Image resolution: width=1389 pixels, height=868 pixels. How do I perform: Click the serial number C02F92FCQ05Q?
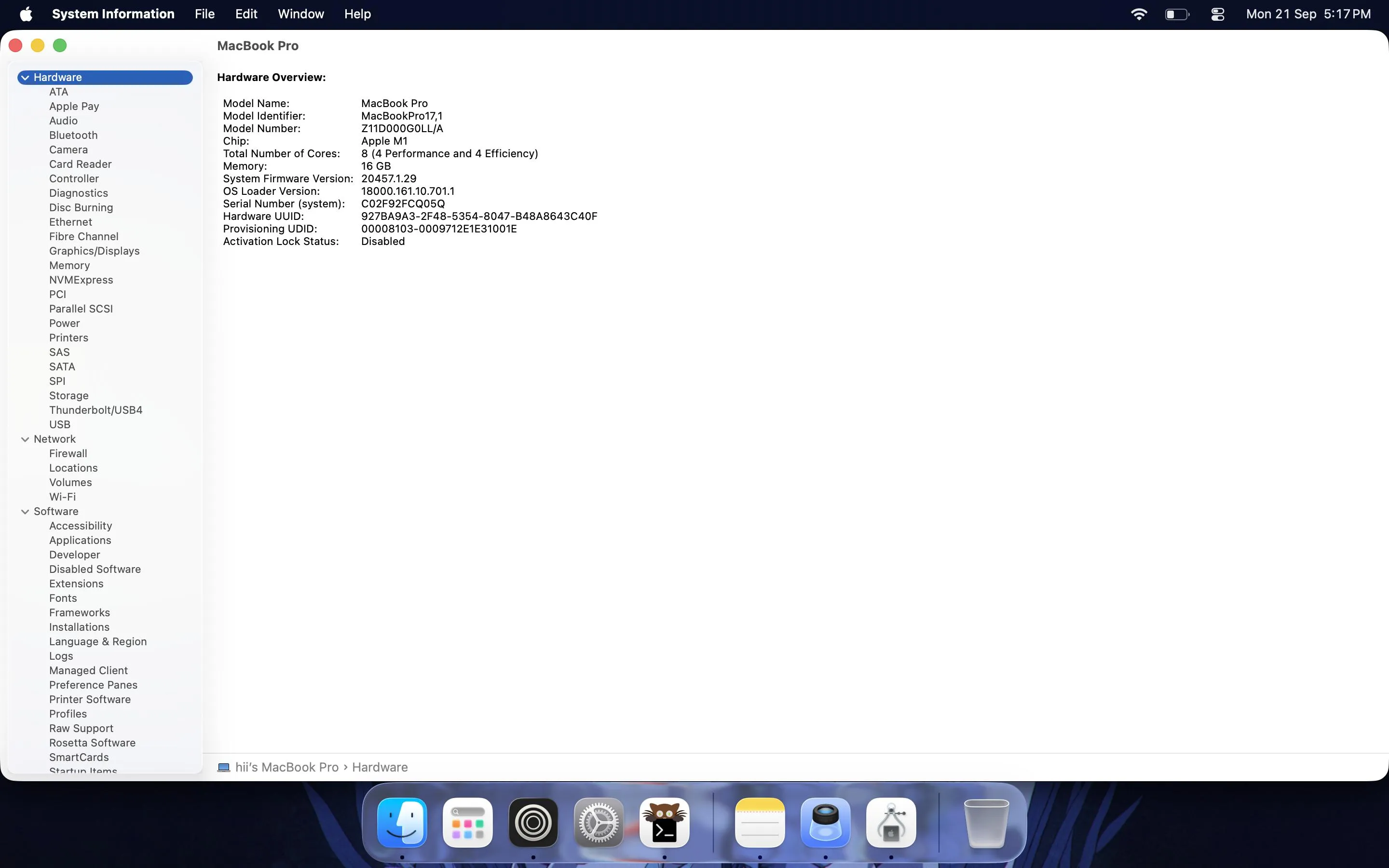(403, 204)
